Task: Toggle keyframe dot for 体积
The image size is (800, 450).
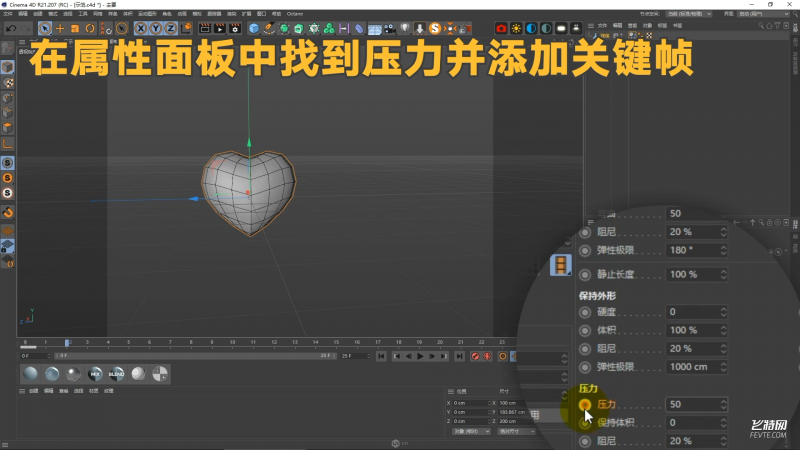Action: tap(585, 331)
